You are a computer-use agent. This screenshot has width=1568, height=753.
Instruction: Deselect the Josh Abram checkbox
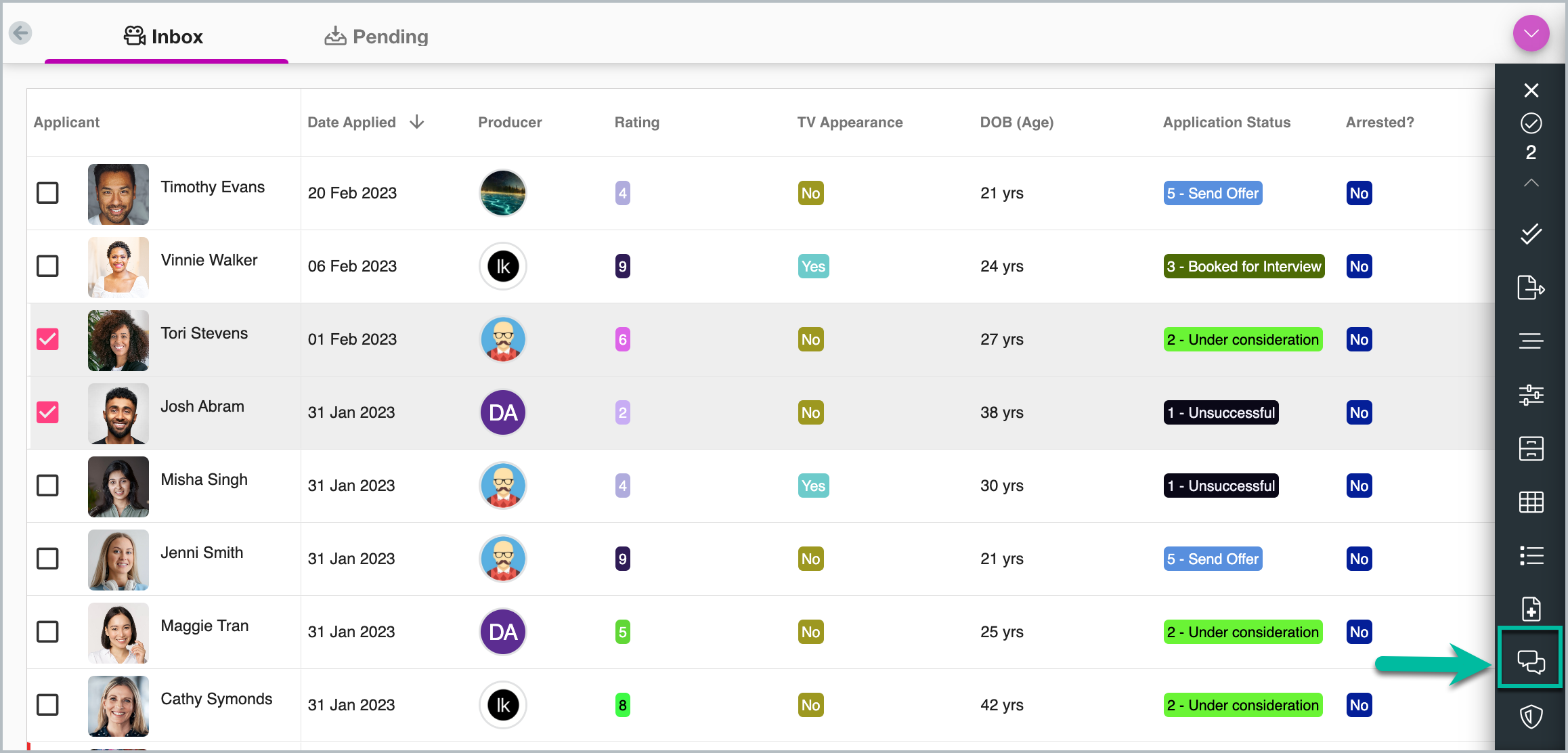[47, 412]
